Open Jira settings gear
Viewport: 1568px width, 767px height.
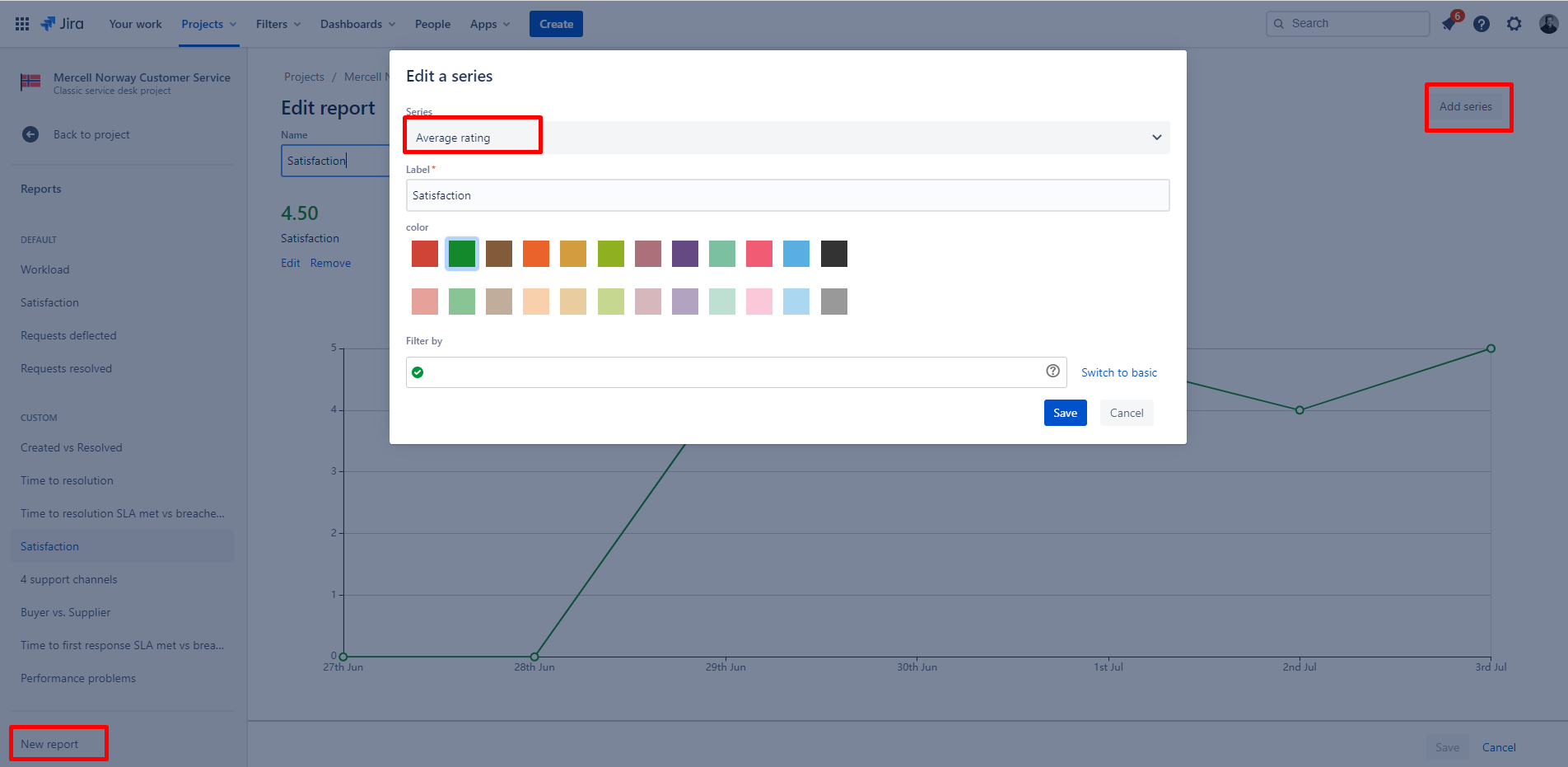click(1514, 23)
